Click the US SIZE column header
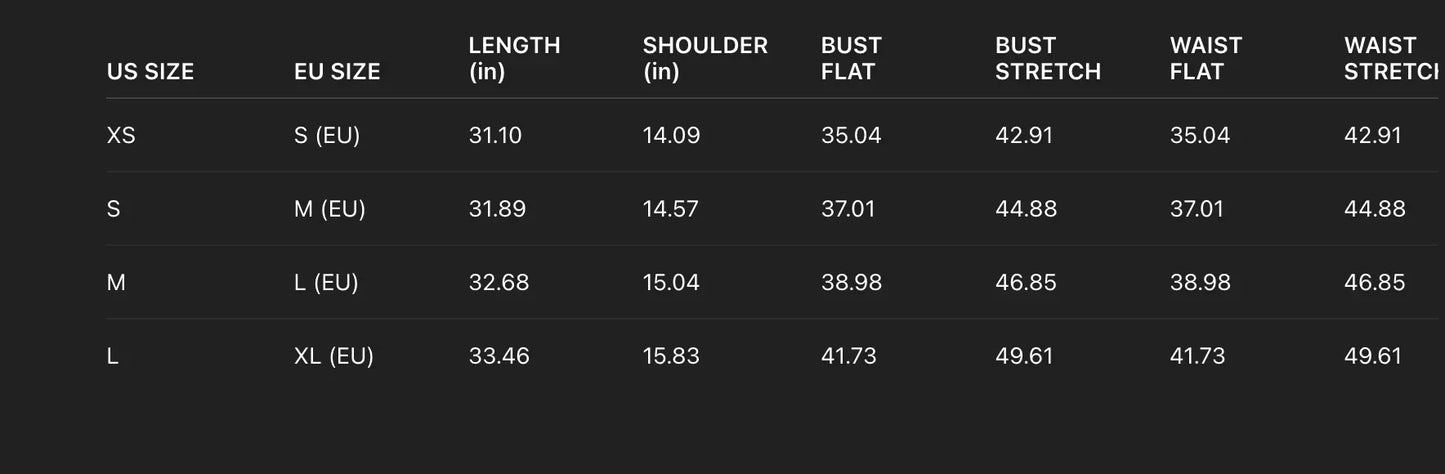The width and height of the screenshot is (1445, 474). [150, 72]
